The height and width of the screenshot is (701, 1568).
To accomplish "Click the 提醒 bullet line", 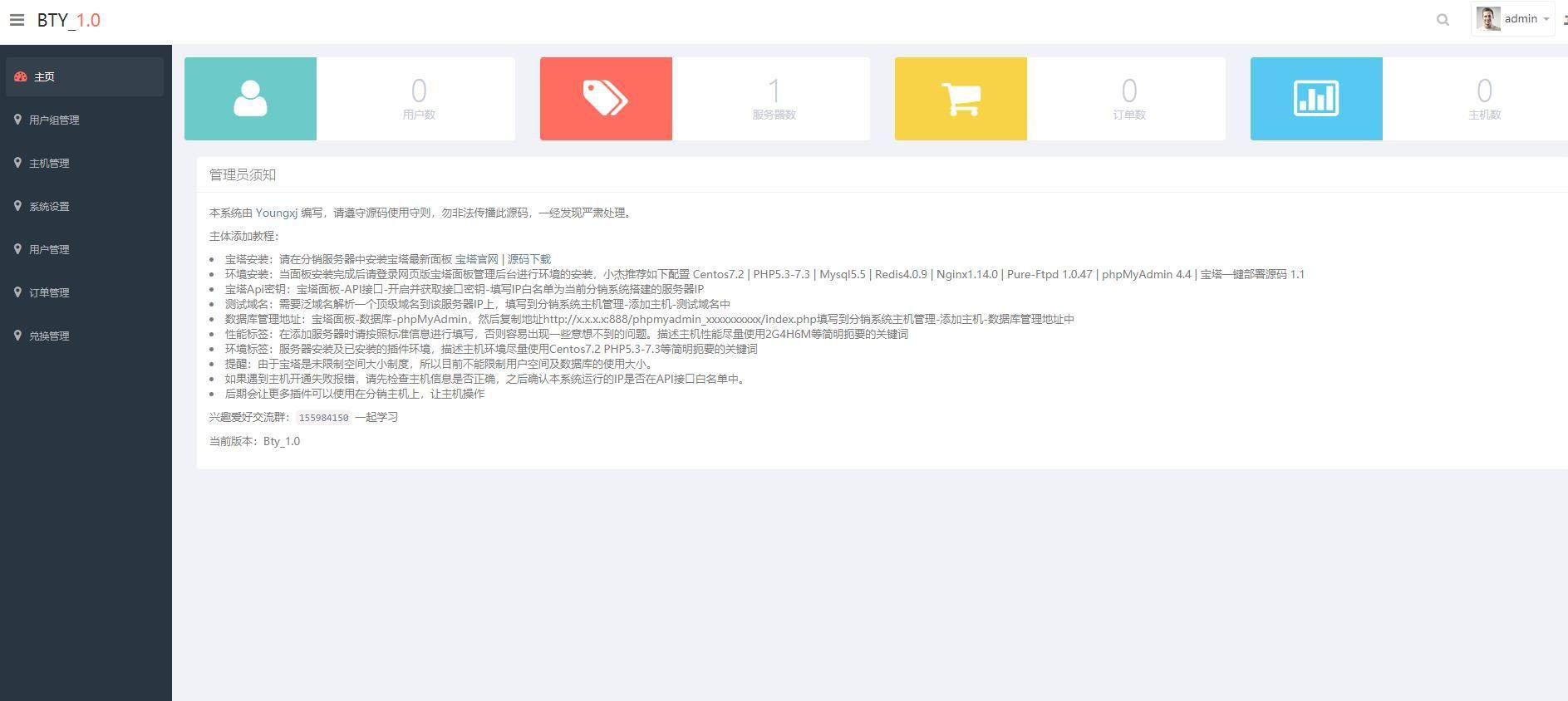I will [x=441, y=364].
